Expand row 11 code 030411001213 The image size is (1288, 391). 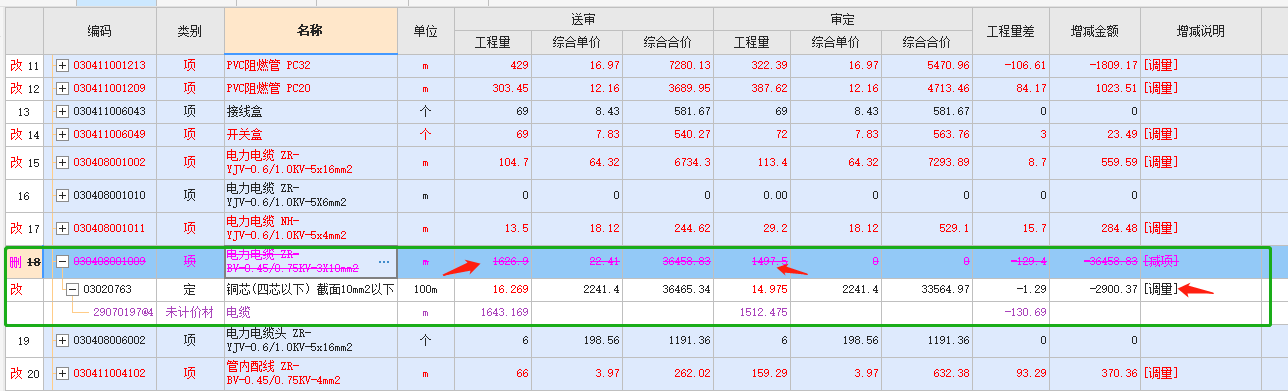(x=62, y=66)
